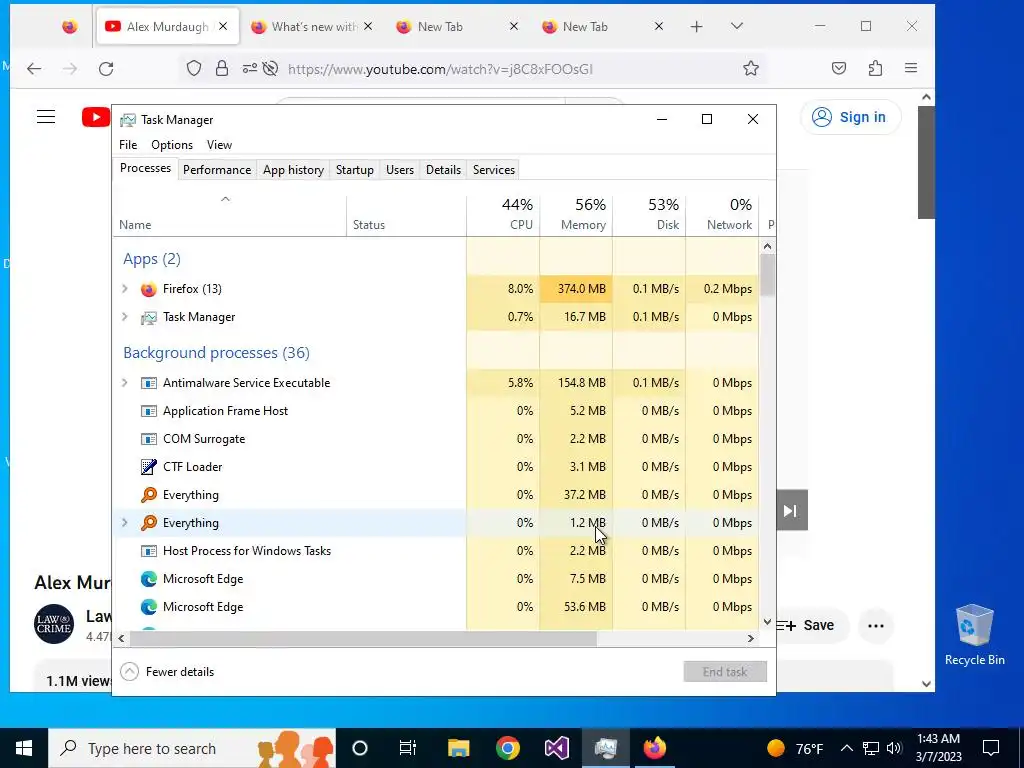The height and width of the screenshot is (768, 1024).
Task: Reload the YouTube page in Firefox
Action: [106, 69]
